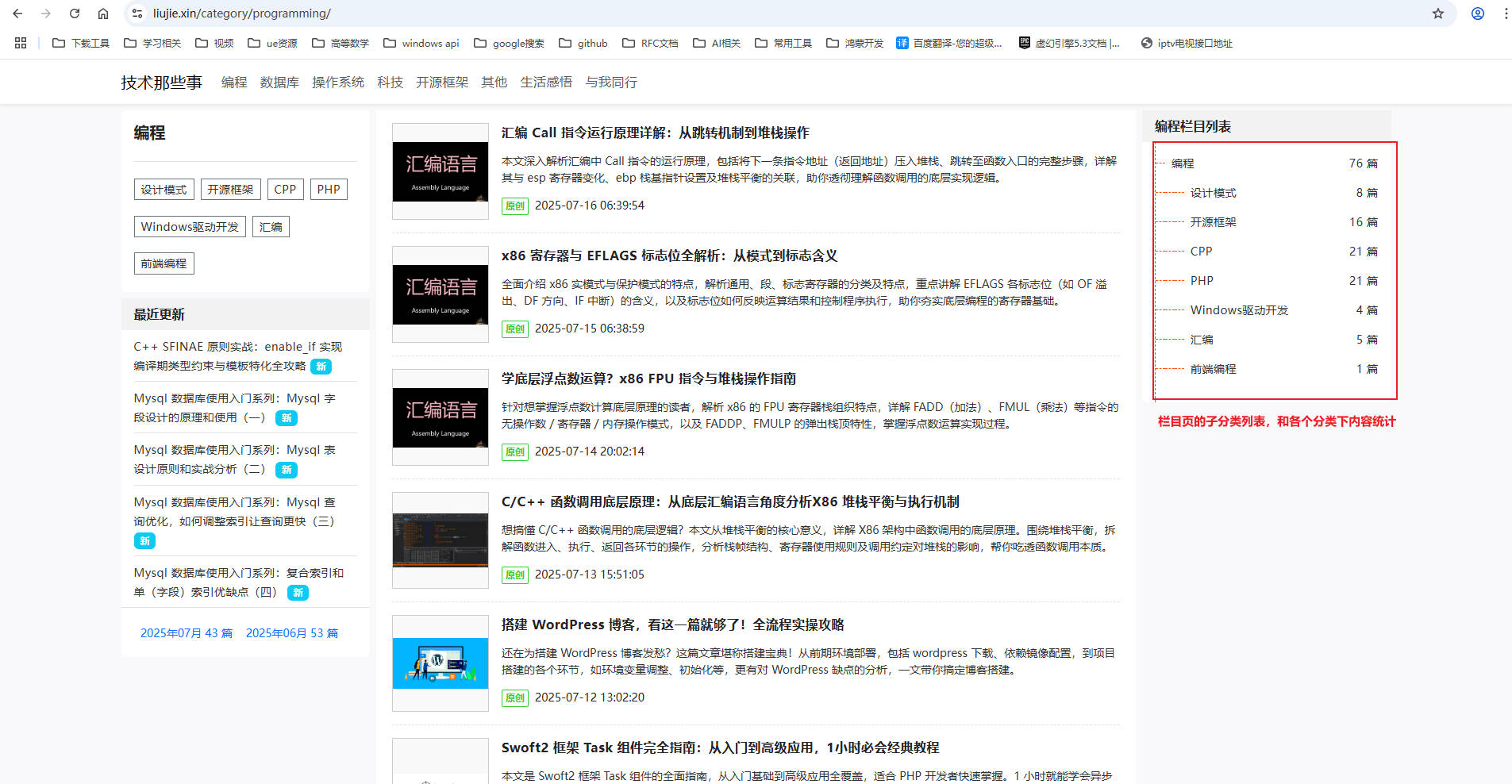The image size is (1512, 784).
Task: Open 虚幻引擎5.3文档 bookmark
Action: (x=1069, y=43)
